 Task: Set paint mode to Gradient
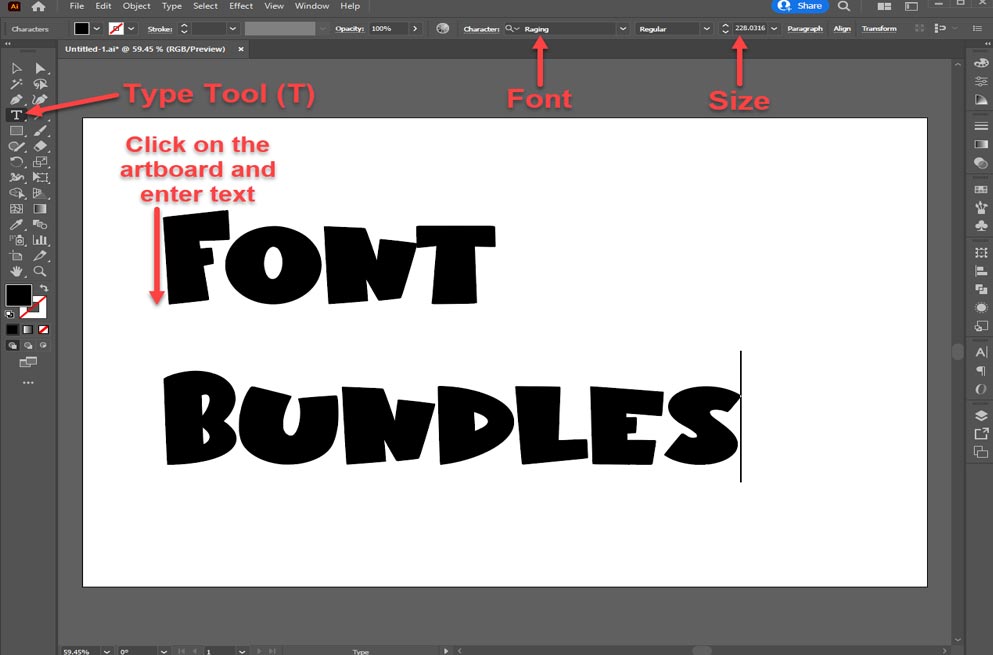point(28,329)
